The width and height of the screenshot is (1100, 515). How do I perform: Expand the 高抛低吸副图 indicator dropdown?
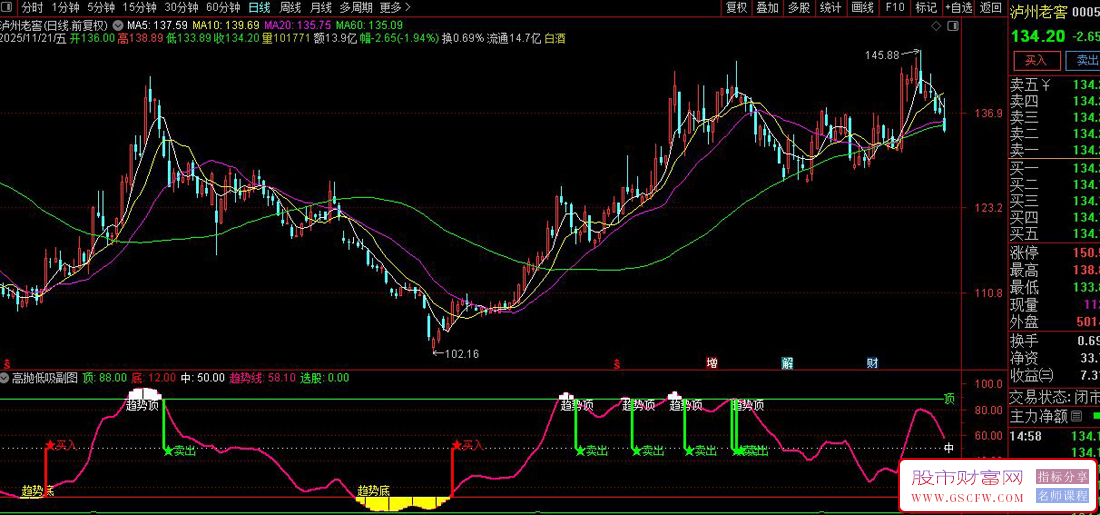(x=6, y=377)
